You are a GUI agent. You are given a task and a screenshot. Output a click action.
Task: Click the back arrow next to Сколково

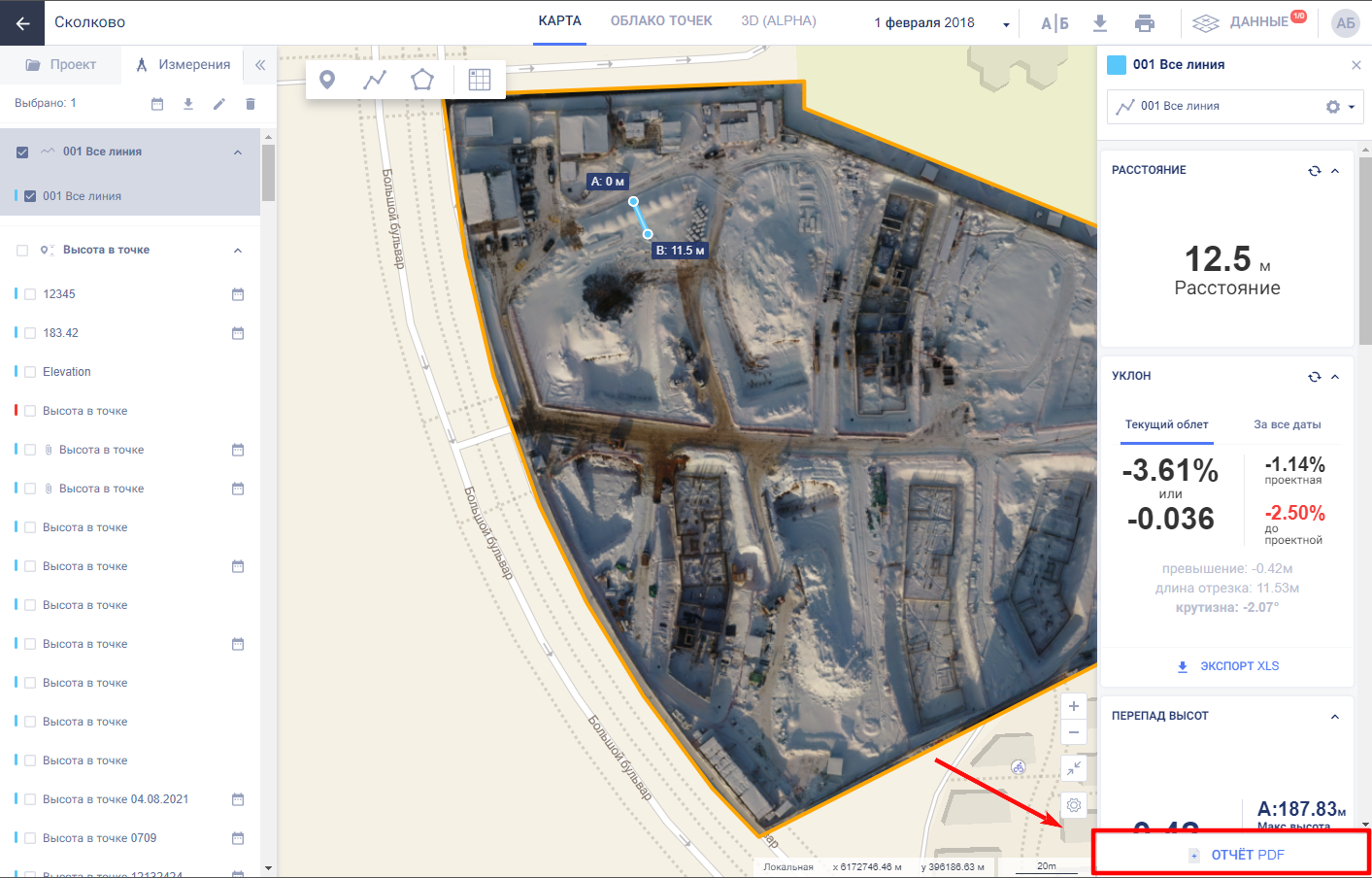tap(22, 22)
